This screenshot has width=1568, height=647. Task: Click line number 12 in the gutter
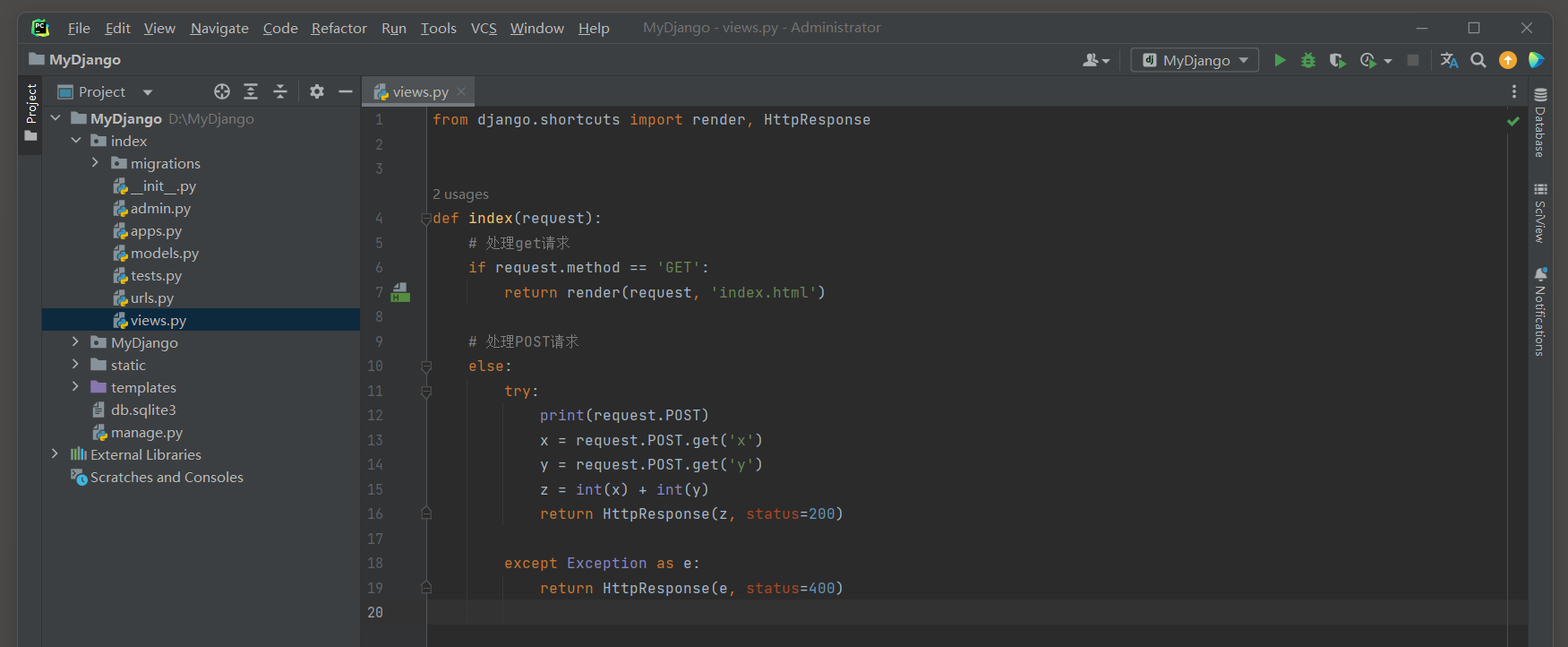375,416
